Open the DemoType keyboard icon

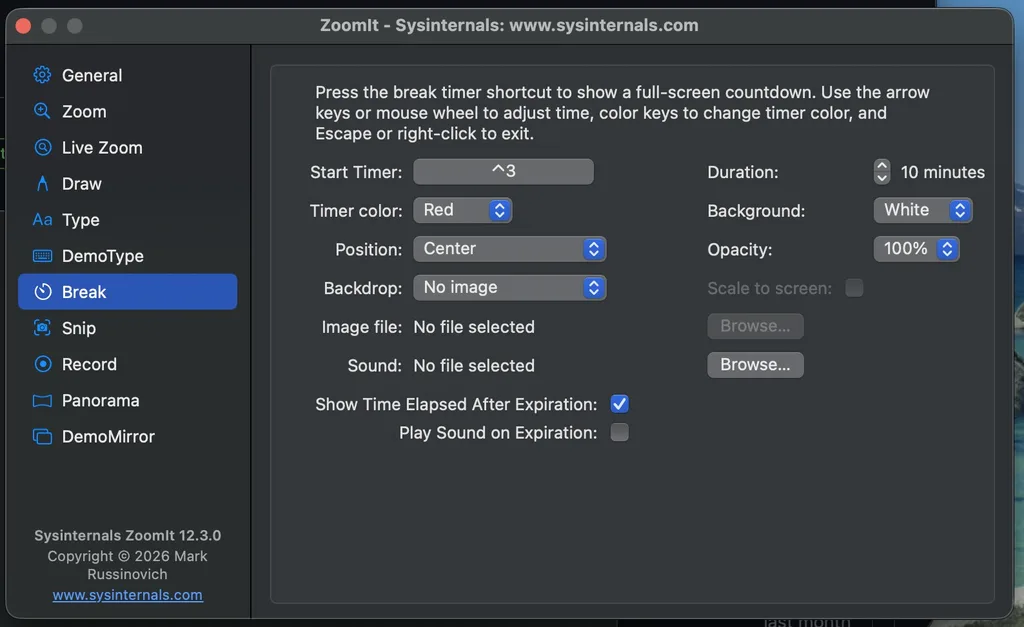pyautogui.click(x=42, y=256)
